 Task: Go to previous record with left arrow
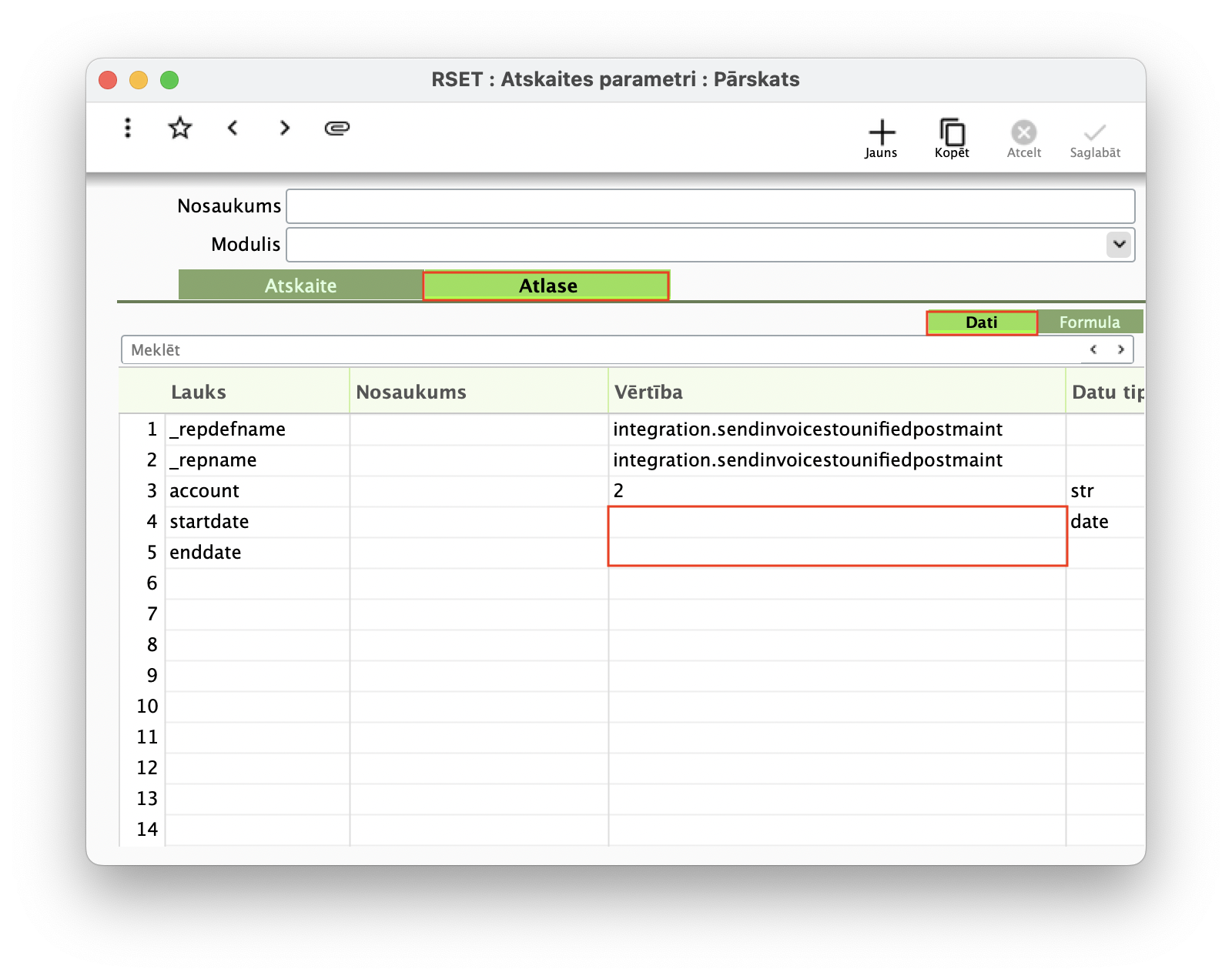[233, 128]
